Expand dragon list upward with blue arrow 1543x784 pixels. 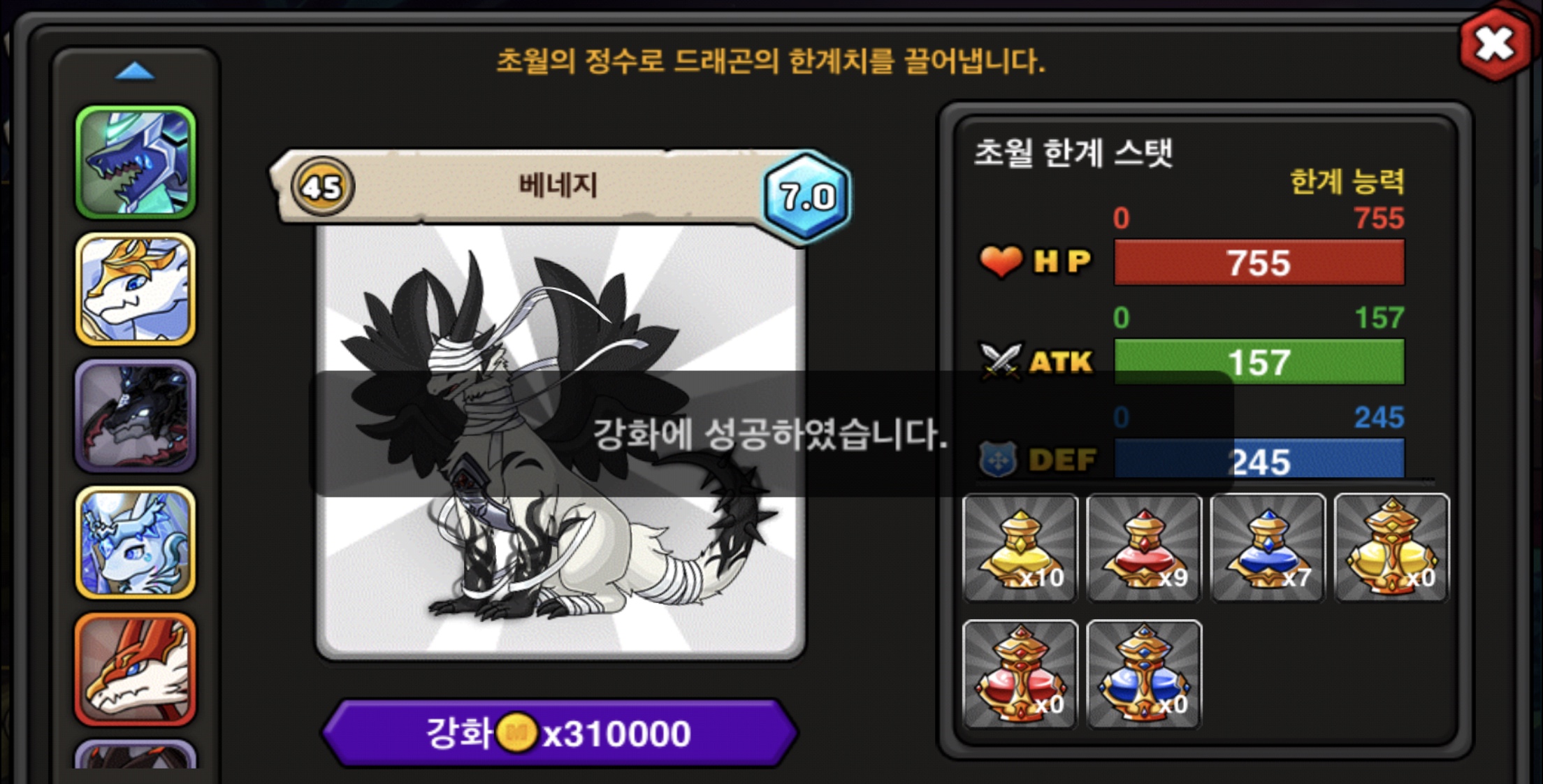tap(134, 71)
